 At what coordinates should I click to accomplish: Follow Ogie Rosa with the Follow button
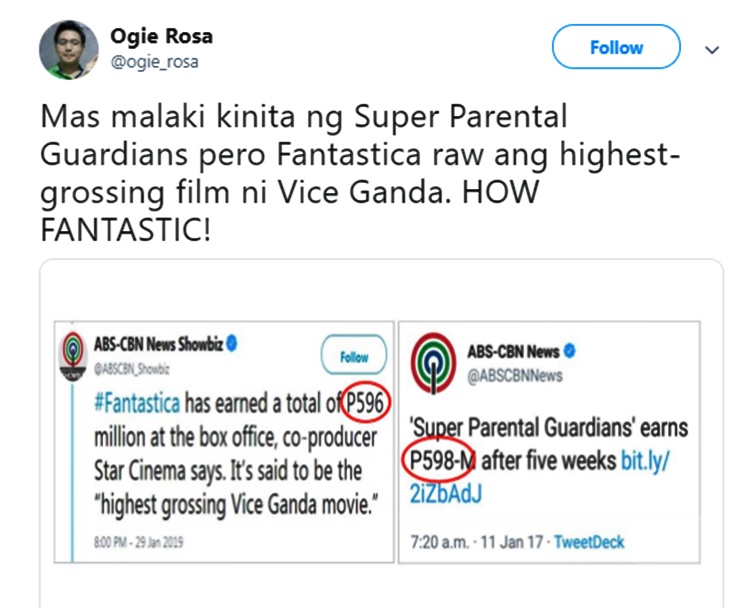point(615,47)
